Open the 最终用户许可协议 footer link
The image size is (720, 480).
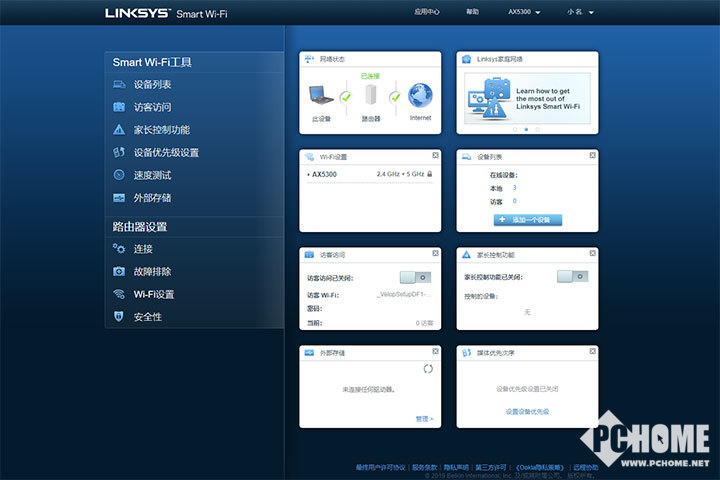tap(381, 467)
